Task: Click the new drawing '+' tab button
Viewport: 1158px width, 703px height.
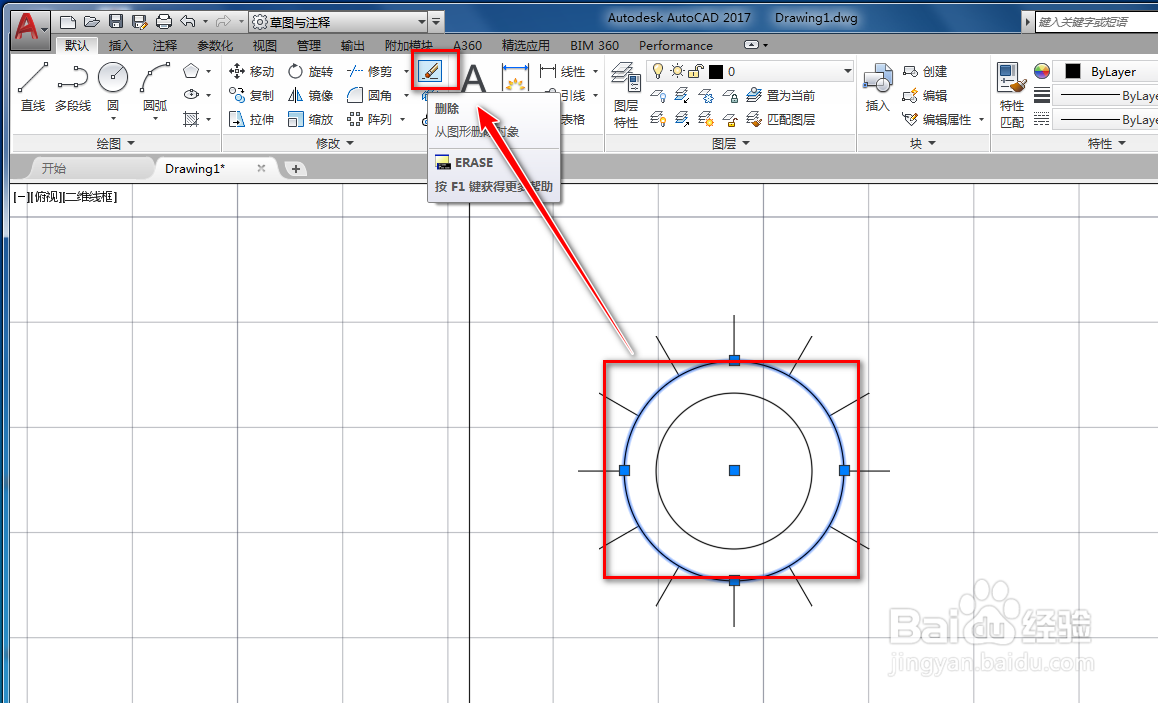Action: (295, 168)
